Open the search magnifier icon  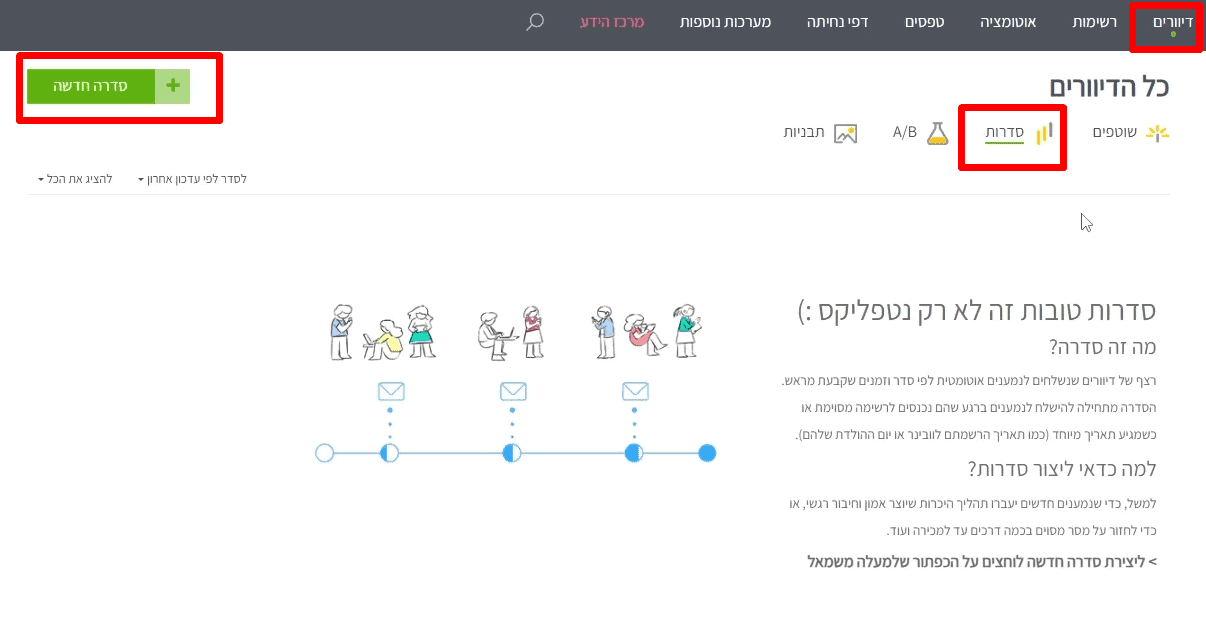pyautogui.click(x=535, y=21)
